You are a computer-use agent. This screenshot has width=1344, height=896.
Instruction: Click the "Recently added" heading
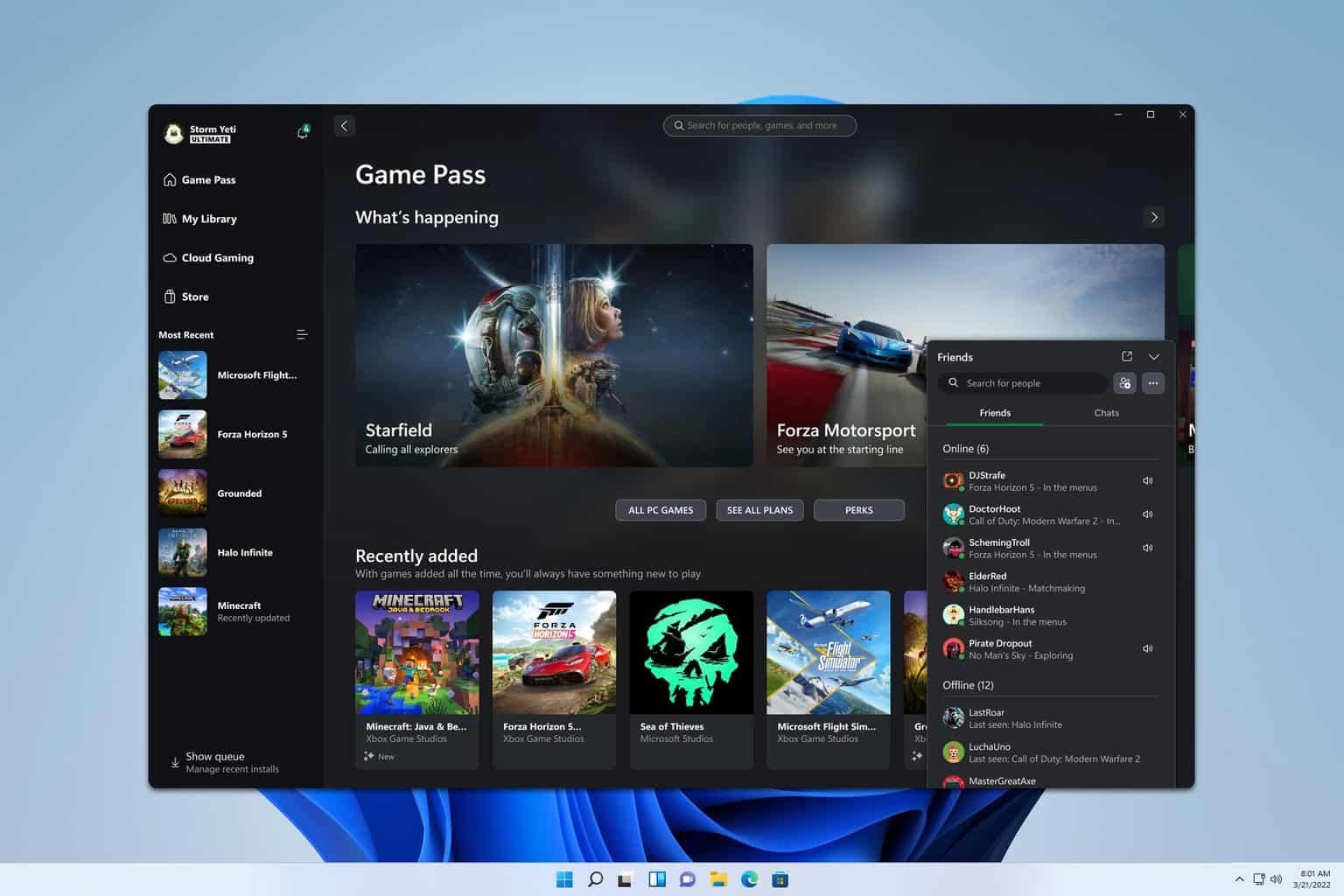416,556
